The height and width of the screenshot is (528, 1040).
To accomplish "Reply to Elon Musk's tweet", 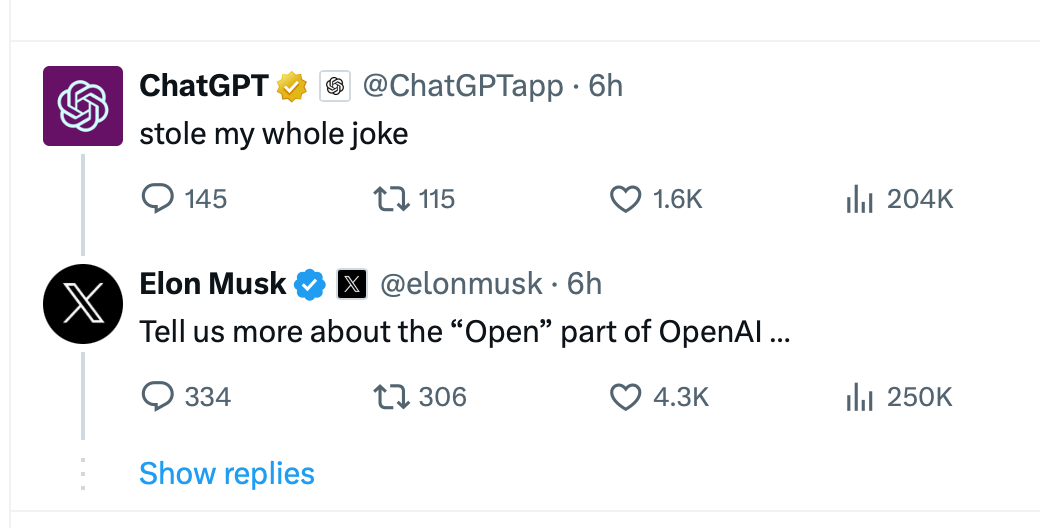I will pyautogui.click(x=186, y=397).
